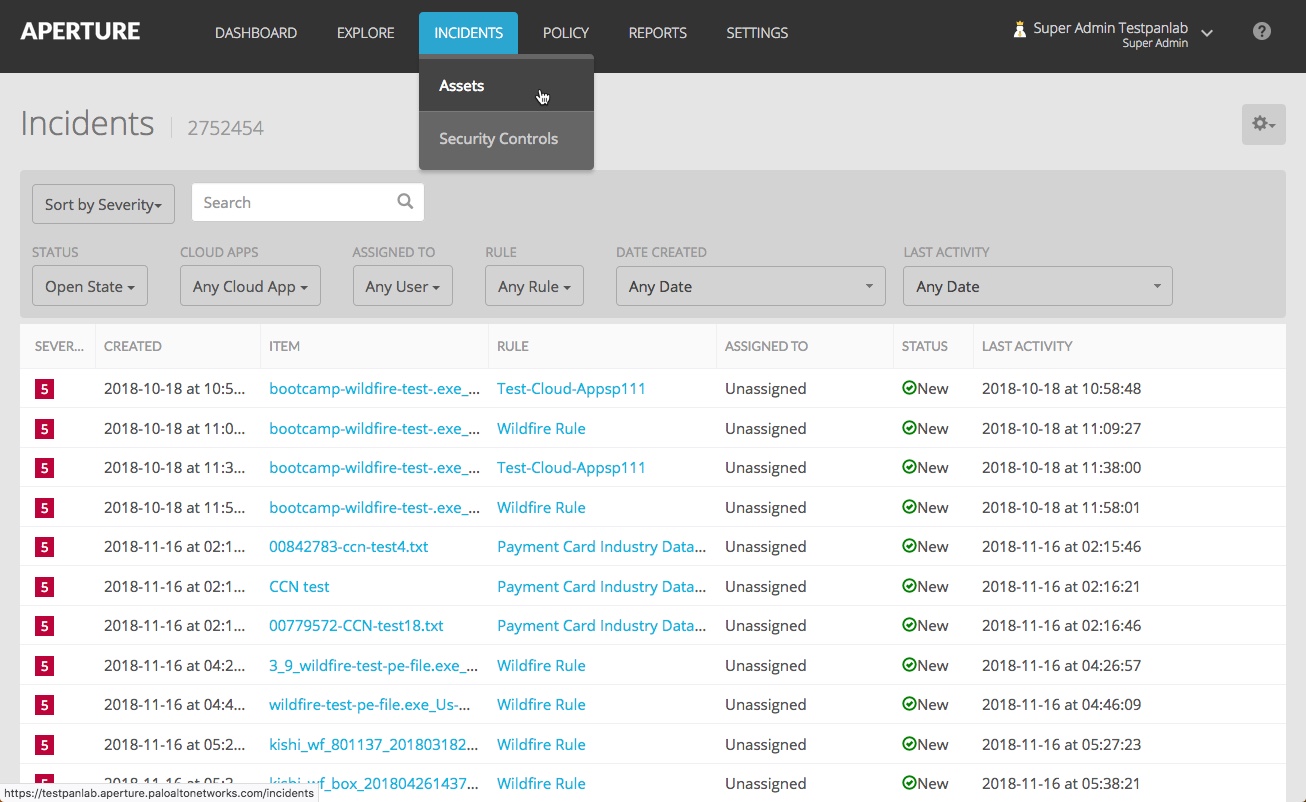Image resolution: width=1306 pixels, height=802 pixels.
Task: Click the gear settings icon
Action: click(x=1262, y=124)
